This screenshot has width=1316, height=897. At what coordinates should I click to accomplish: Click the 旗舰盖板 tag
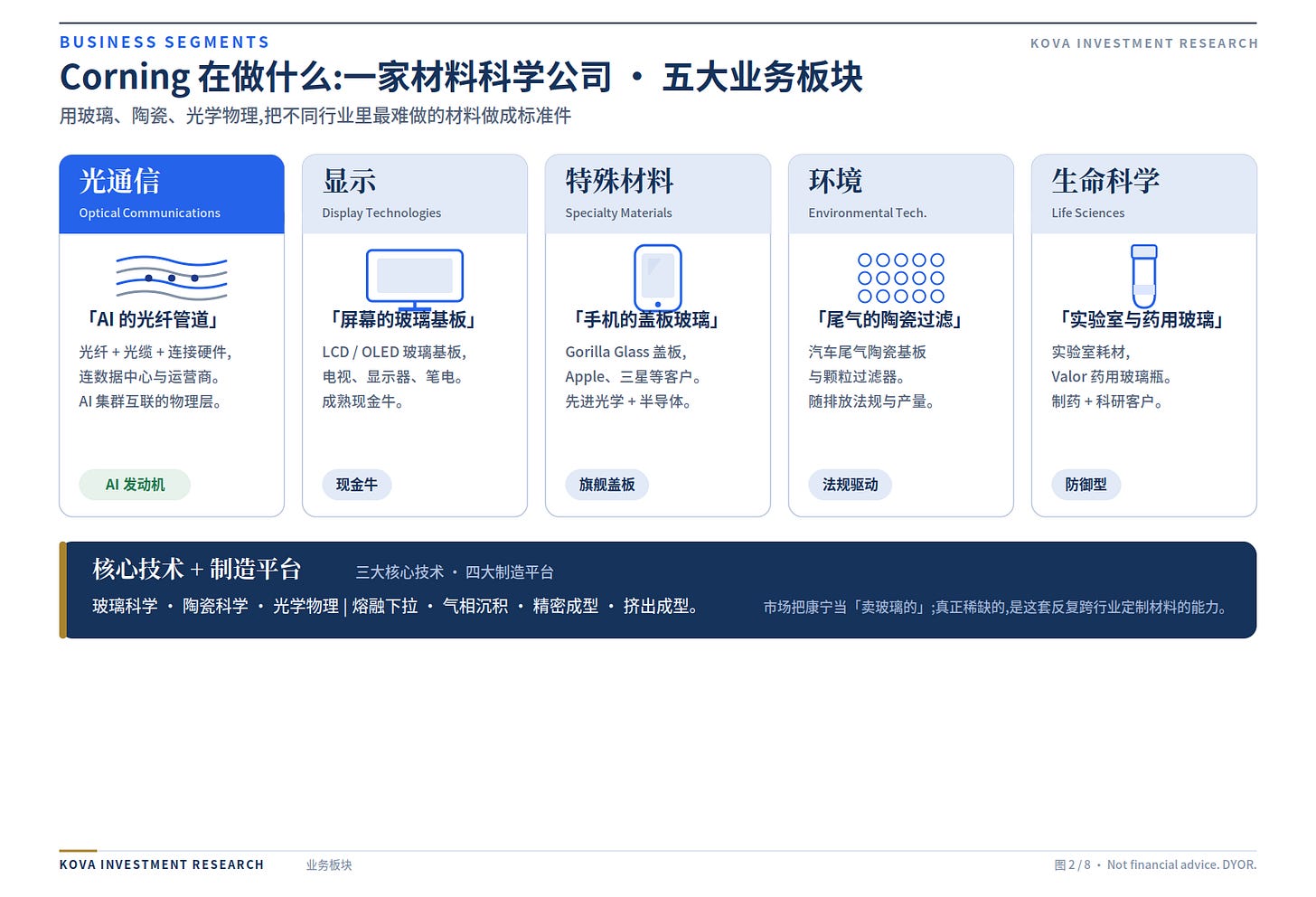click(607, 485)
